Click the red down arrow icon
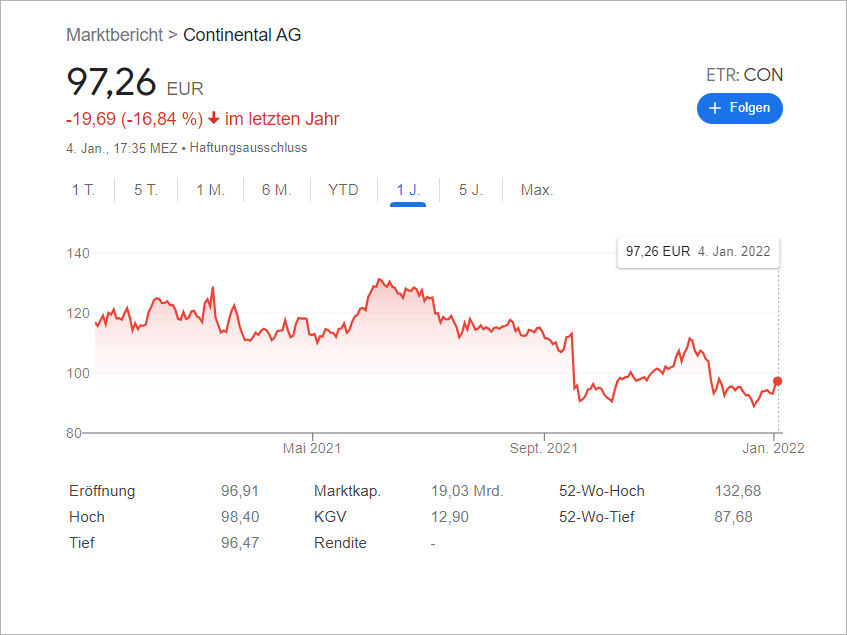Image resolution: width=847 pixels, height=635 pixels. coord(213,119)
